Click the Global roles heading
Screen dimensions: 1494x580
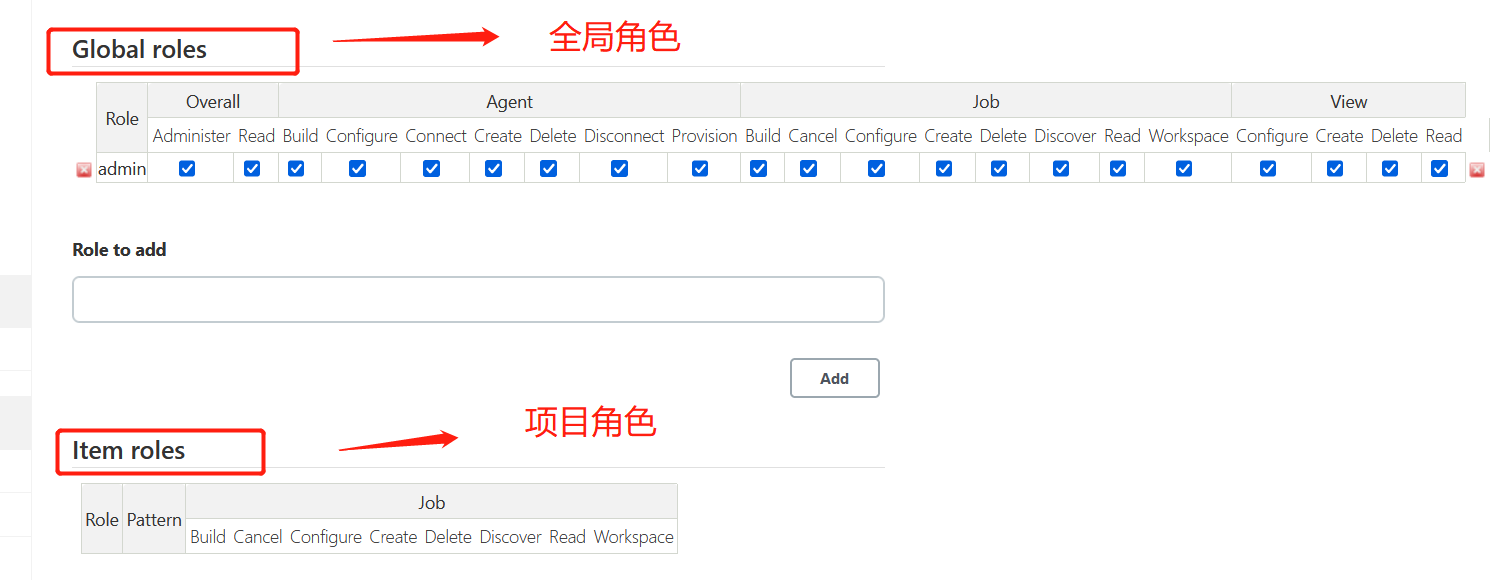click(139, 50)
